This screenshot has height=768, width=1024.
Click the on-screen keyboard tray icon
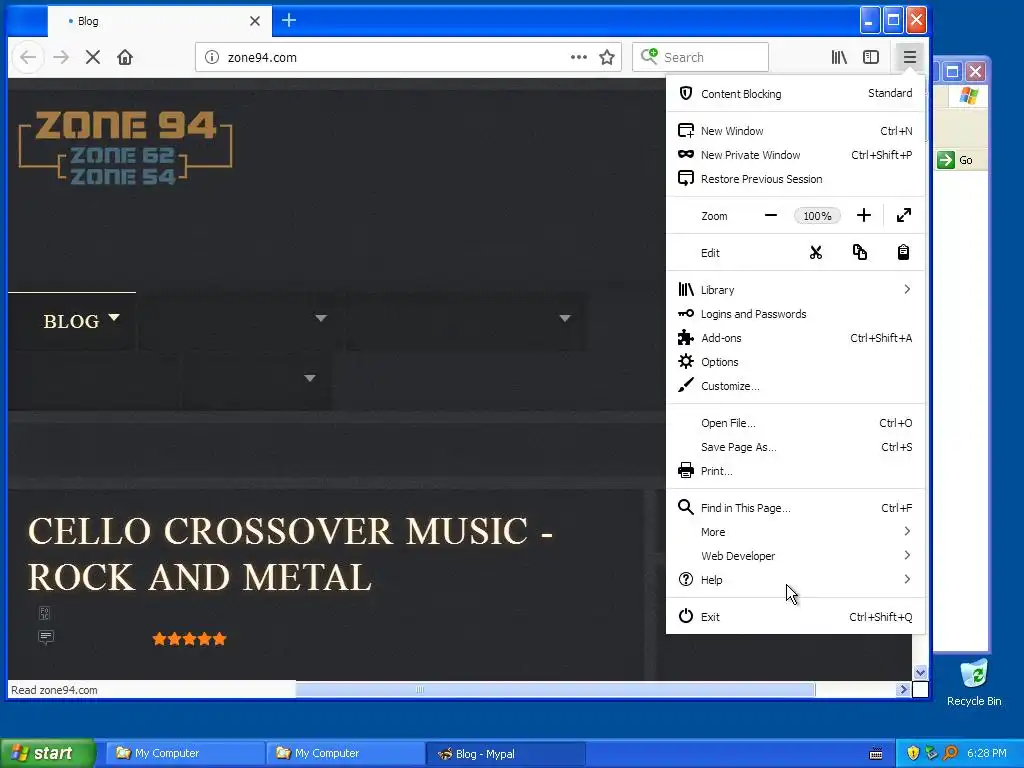(876, 754)
